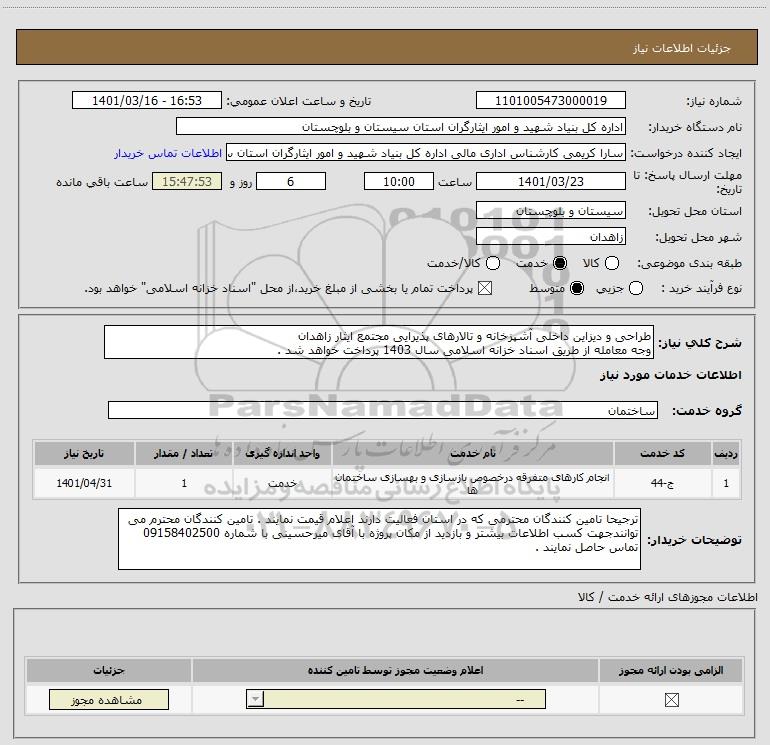
Task: Click the remaining days field showing 6
Action: click(291, 181)
